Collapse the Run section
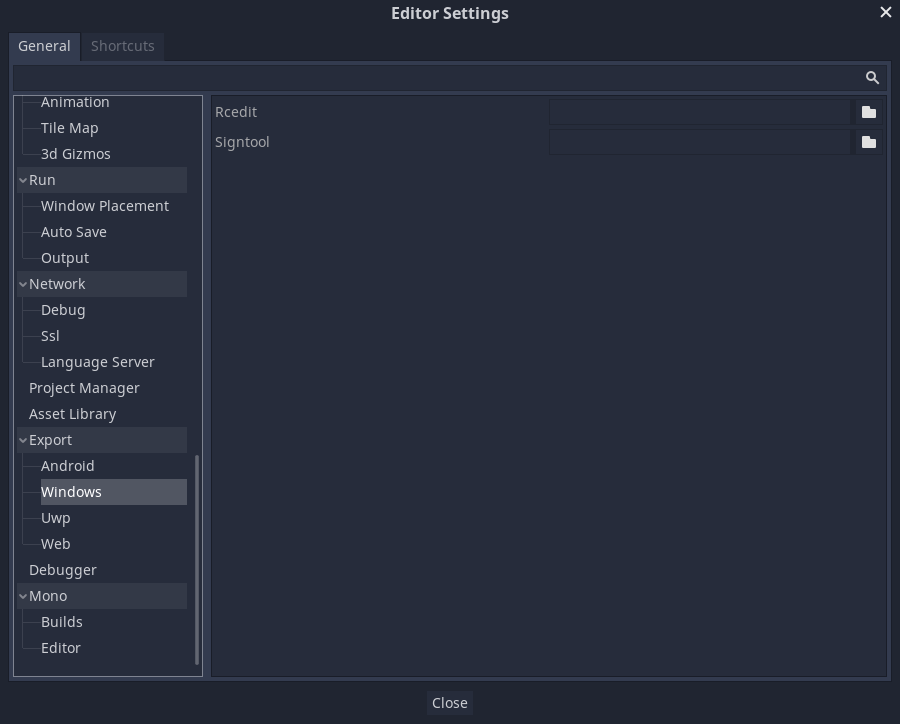Image resolution: width=900 pixels, height=724 pixels. [22, 180]
